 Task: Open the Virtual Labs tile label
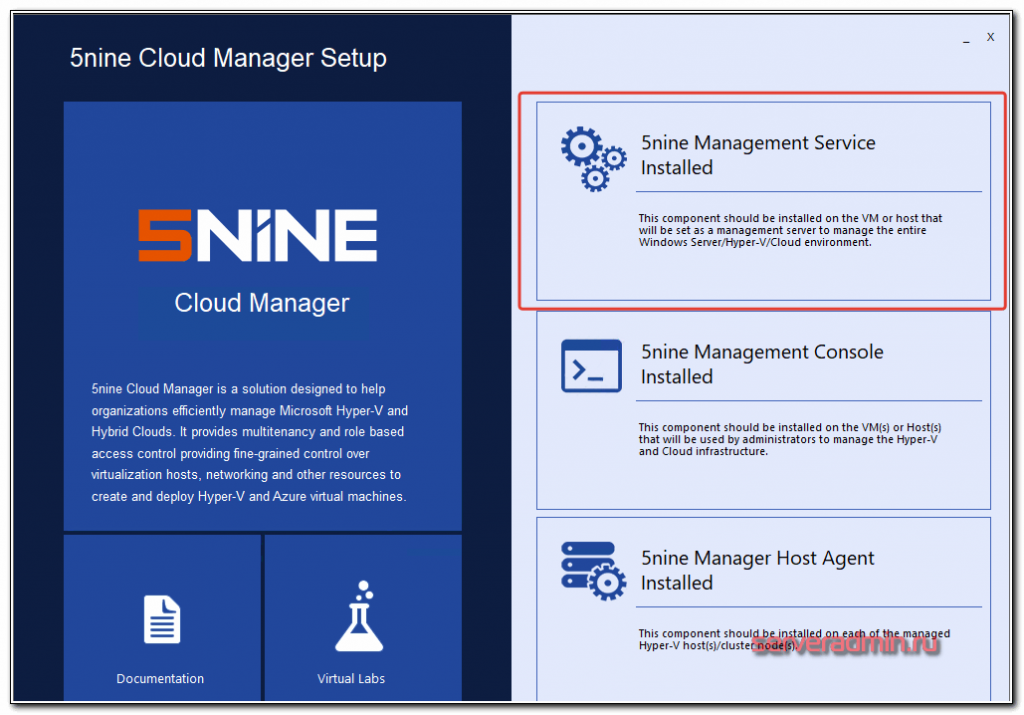351,678
